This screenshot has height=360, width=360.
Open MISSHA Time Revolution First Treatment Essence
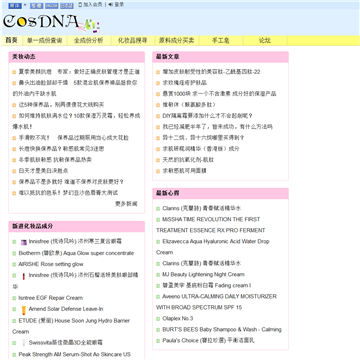tap(211, 225)
